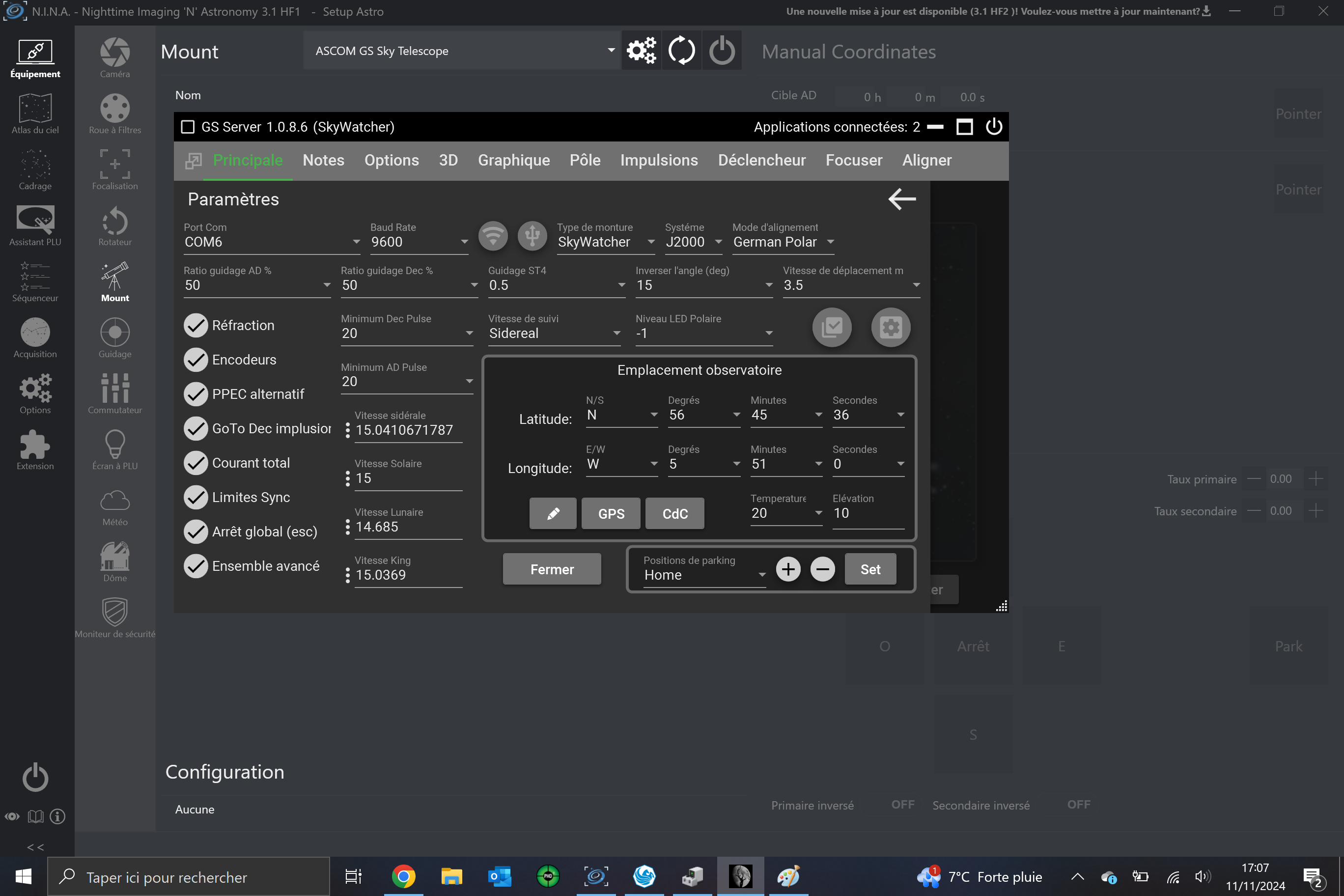Toggle the Réfraction checkbox
This screenshot has width=1344, height=896.
[x=196, y=325]
